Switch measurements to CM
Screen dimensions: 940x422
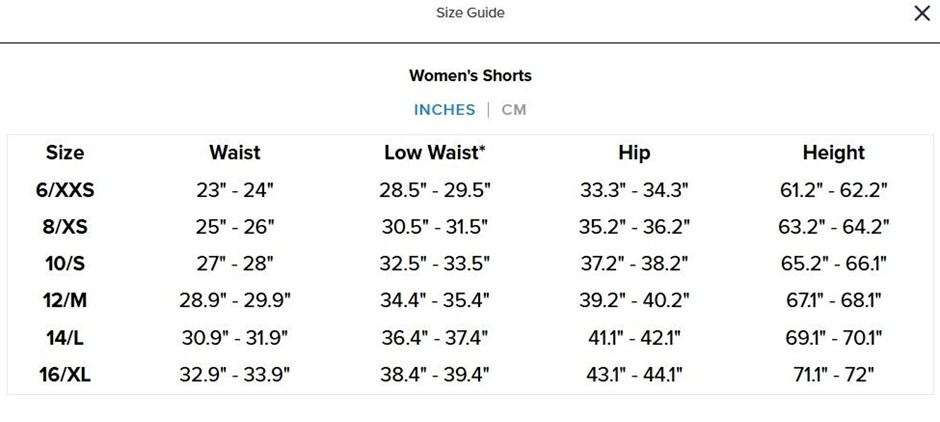click(514, 109)
